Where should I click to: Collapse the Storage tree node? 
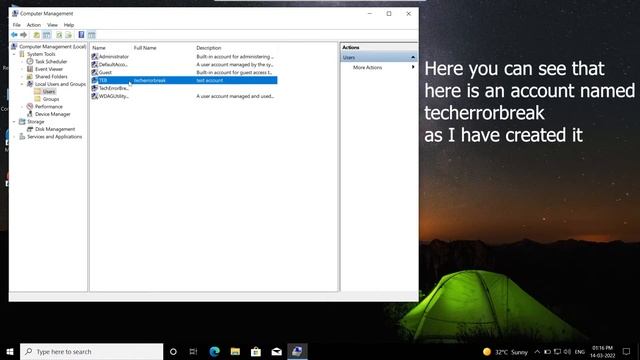click(x=15, y=122)
